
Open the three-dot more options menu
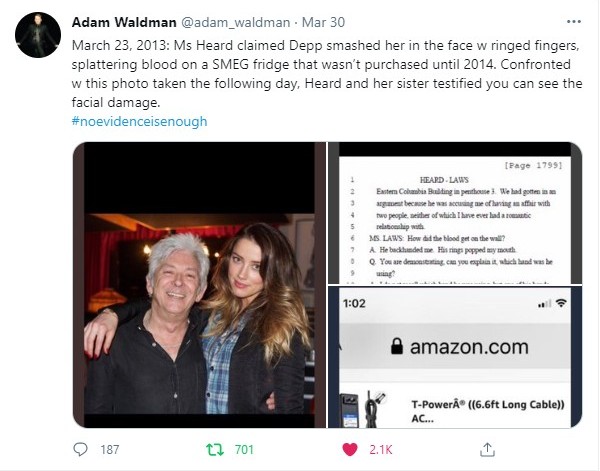click(x=574, y=22)
